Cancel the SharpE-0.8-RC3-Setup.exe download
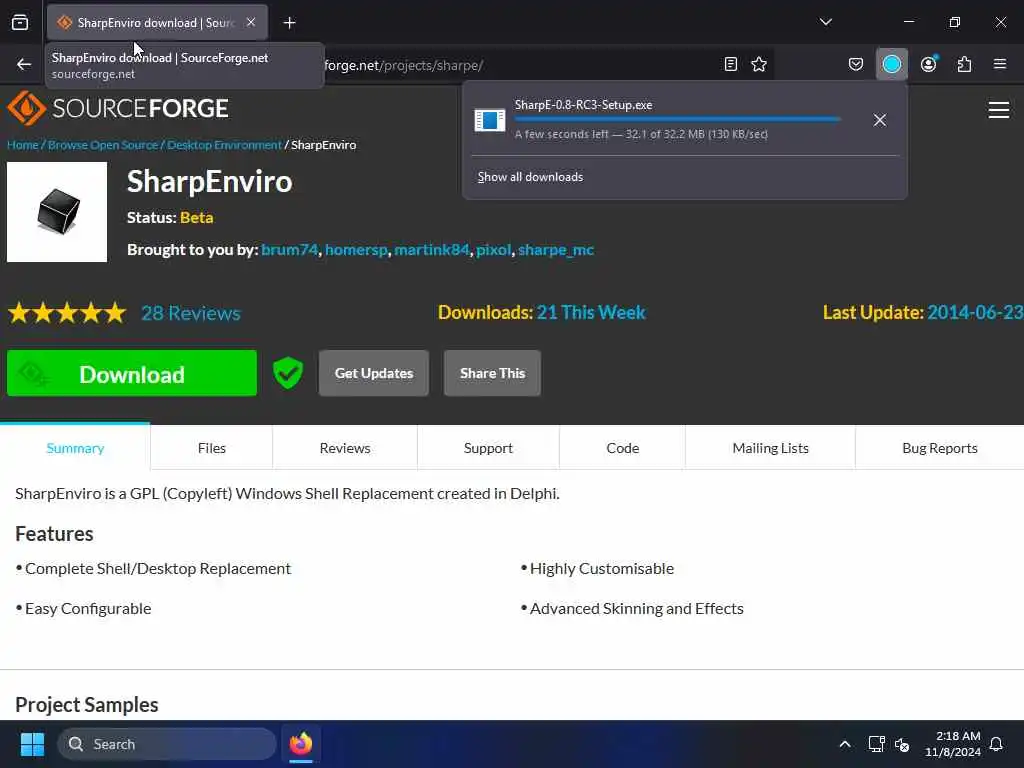 coord(880,120)
